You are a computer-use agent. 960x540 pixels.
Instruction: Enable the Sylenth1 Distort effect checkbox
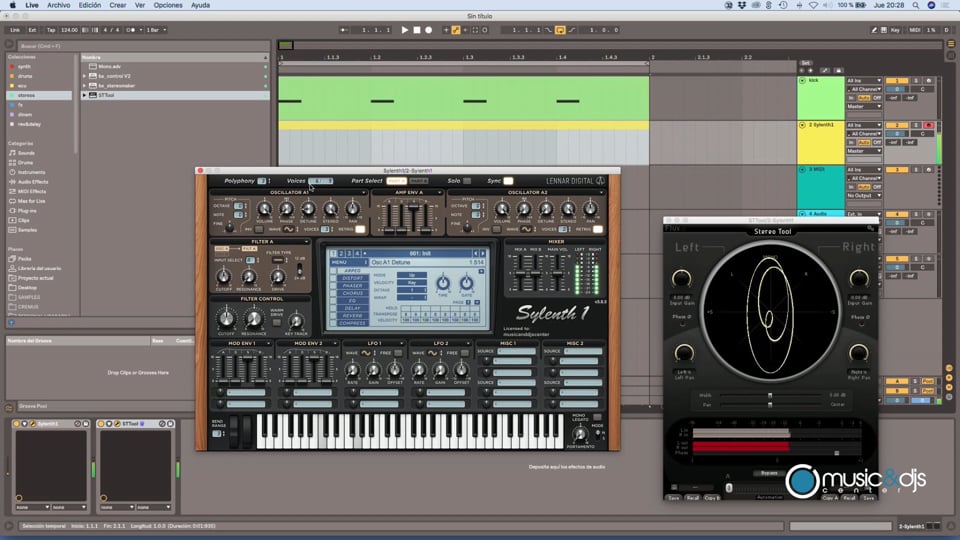(333, 279)
